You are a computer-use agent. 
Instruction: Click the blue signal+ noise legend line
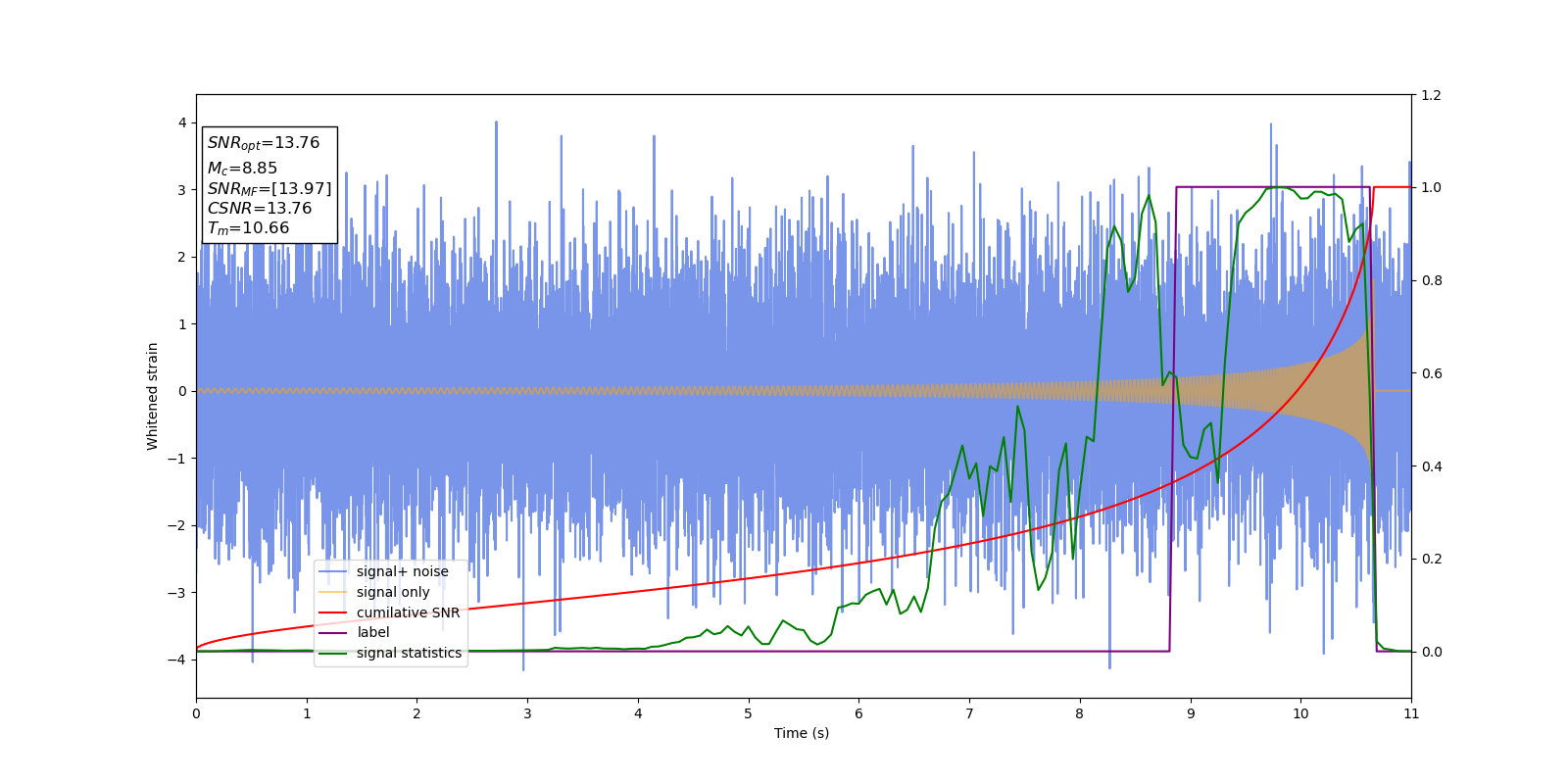[333, 571]
